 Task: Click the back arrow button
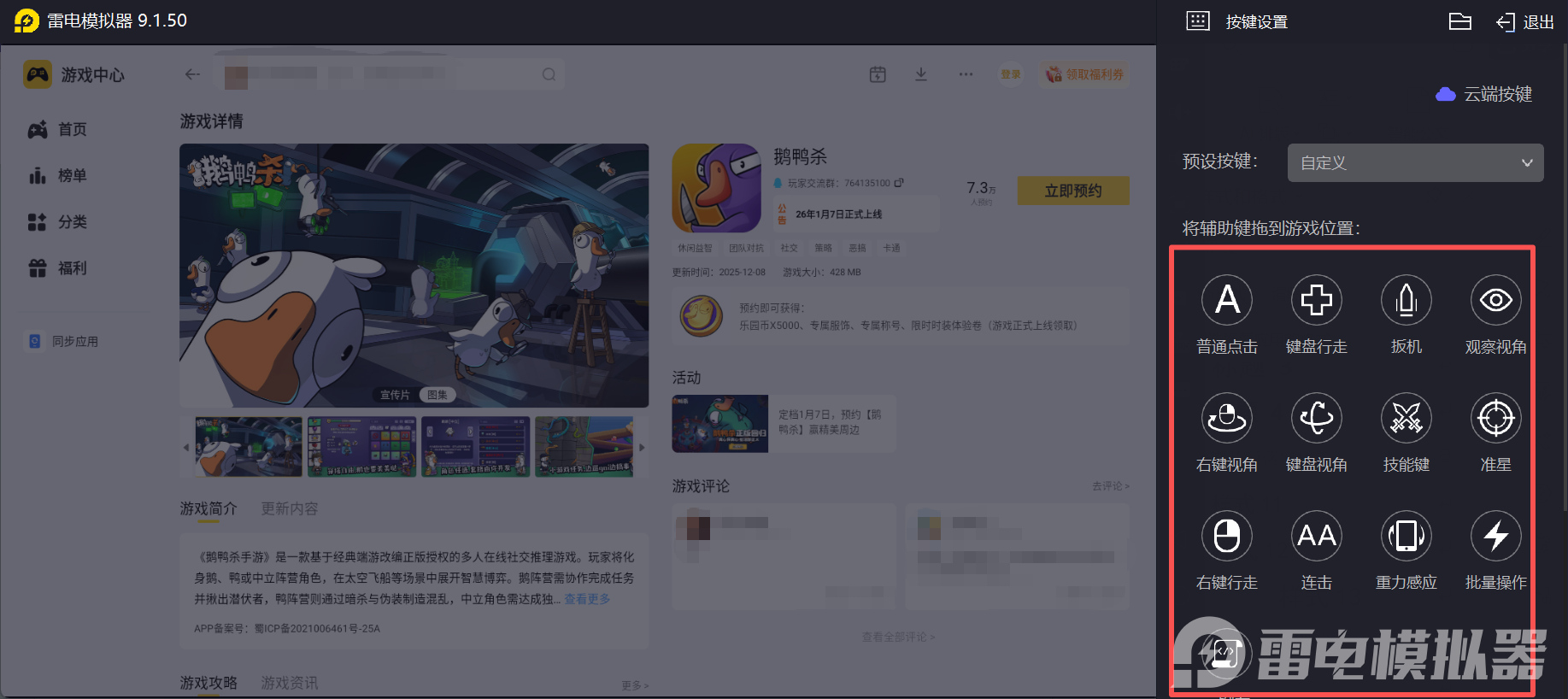pyautogui.click(x=192, y=74)
